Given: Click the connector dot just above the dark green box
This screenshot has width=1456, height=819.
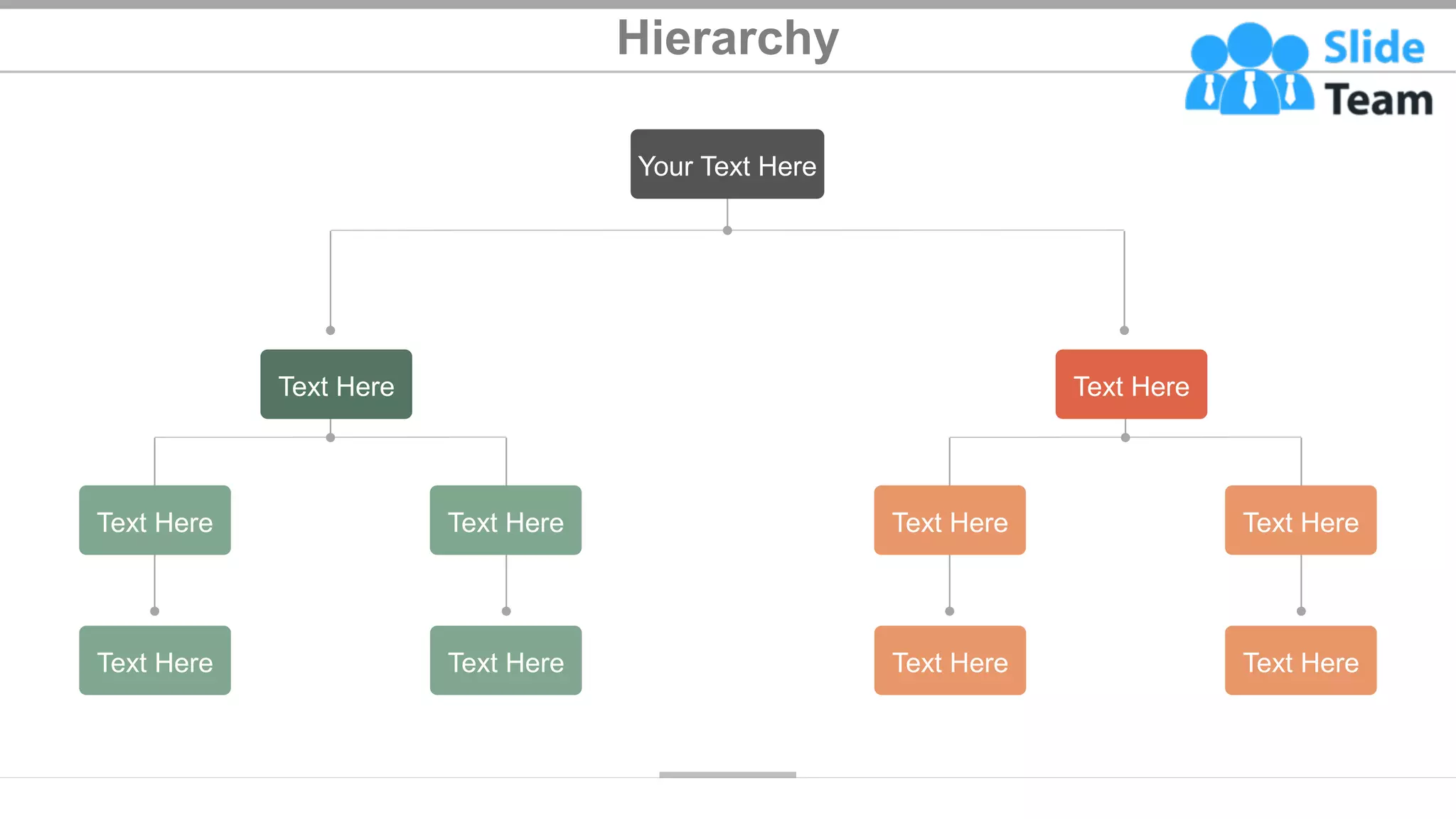Looking at the screenshot, I should coord(331,330).
